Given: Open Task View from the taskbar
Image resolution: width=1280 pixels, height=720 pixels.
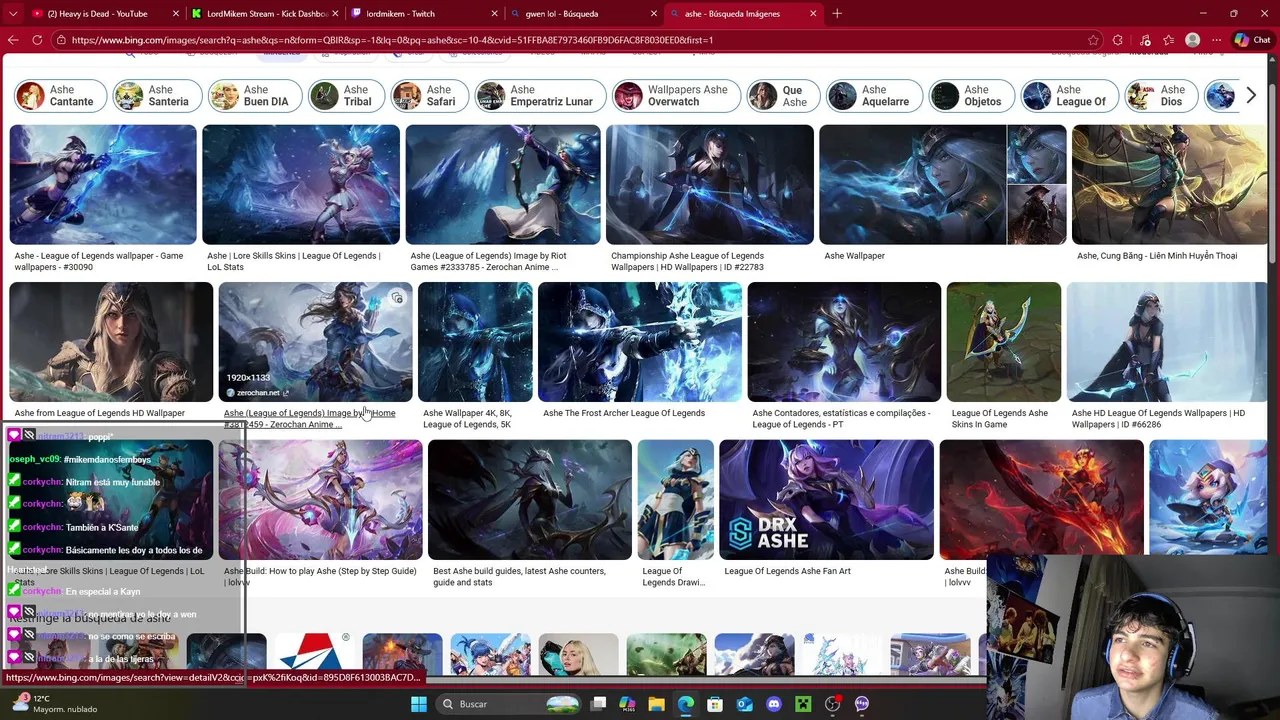Looking at the screenshot, I should (598, 704).
